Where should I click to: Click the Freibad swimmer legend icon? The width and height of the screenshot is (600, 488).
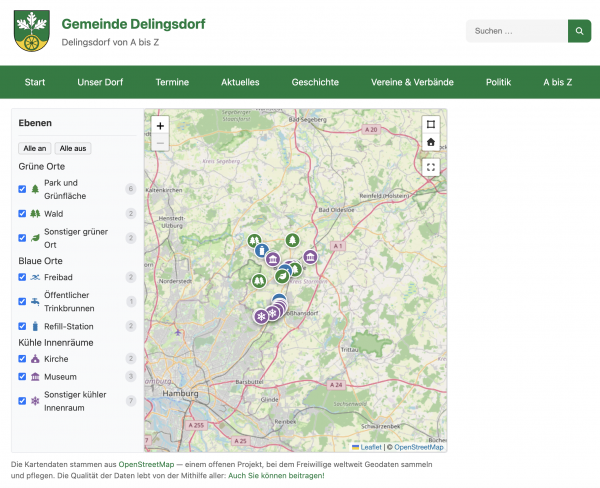coord(35,277)
